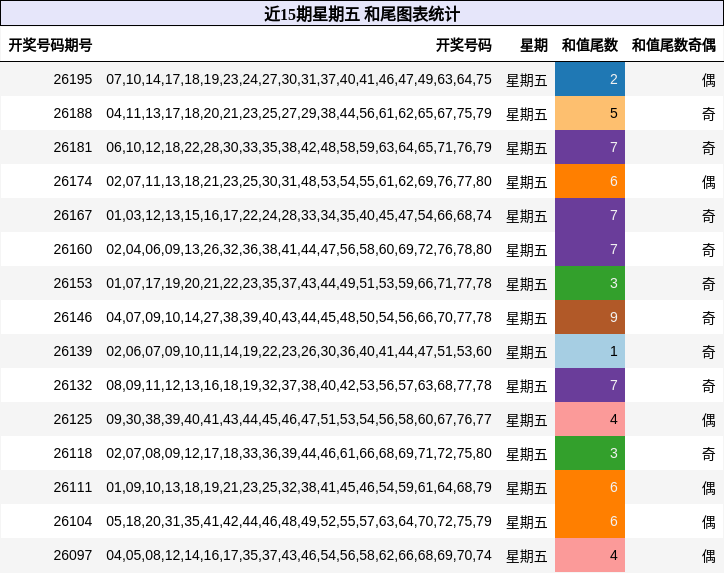
Task: Select issue number 26132
Action: (x=73, y=386)
